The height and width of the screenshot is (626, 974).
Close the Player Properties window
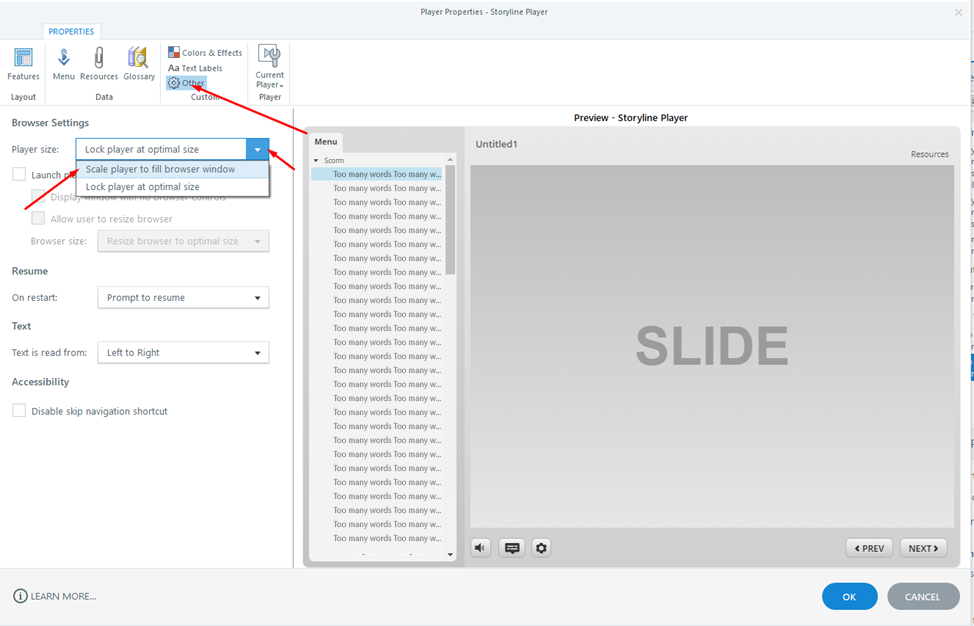pos(958,12)
